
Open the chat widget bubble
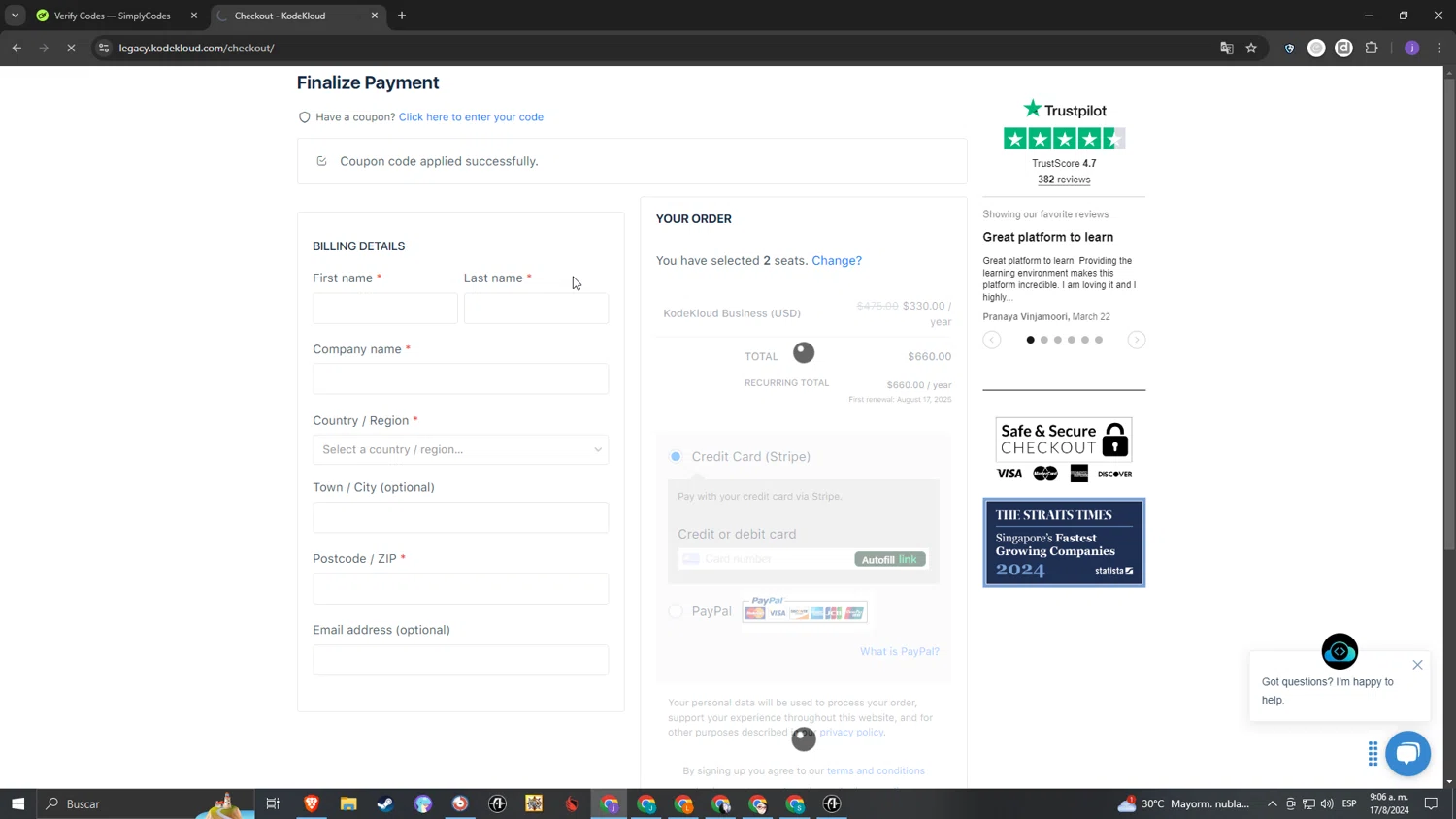[1408, 753]
